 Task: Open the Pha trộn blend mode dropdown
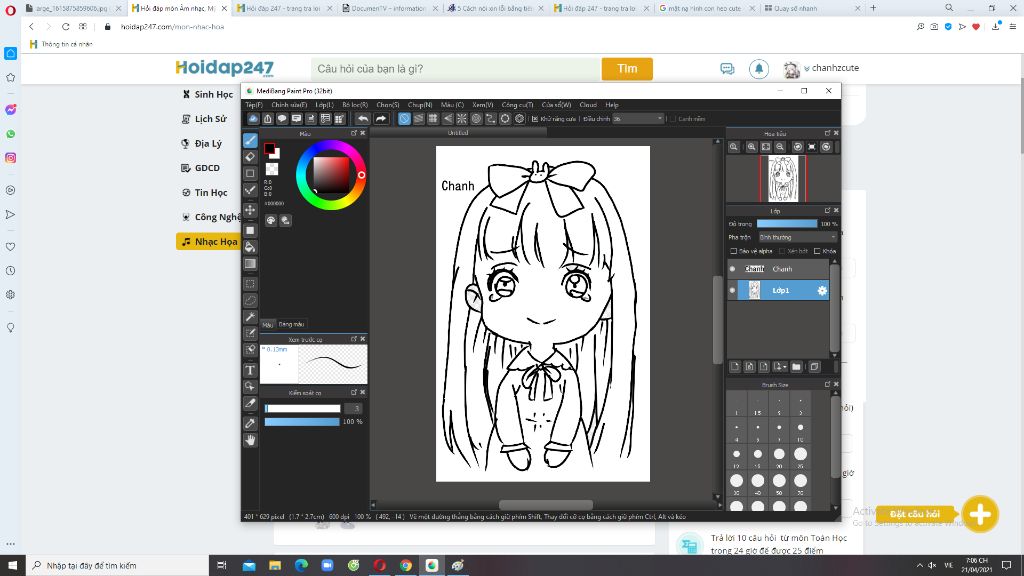(797, 237)
